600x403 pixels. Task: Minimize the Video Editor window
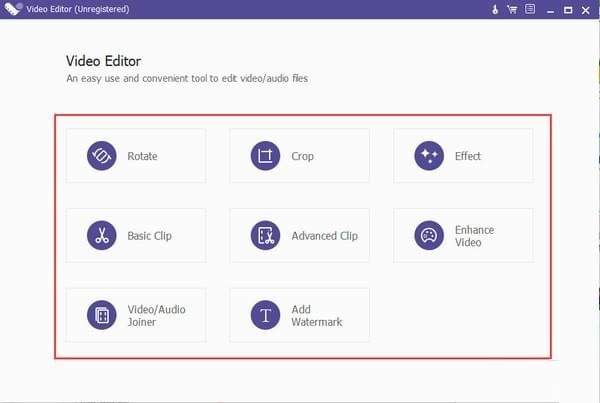551,10
